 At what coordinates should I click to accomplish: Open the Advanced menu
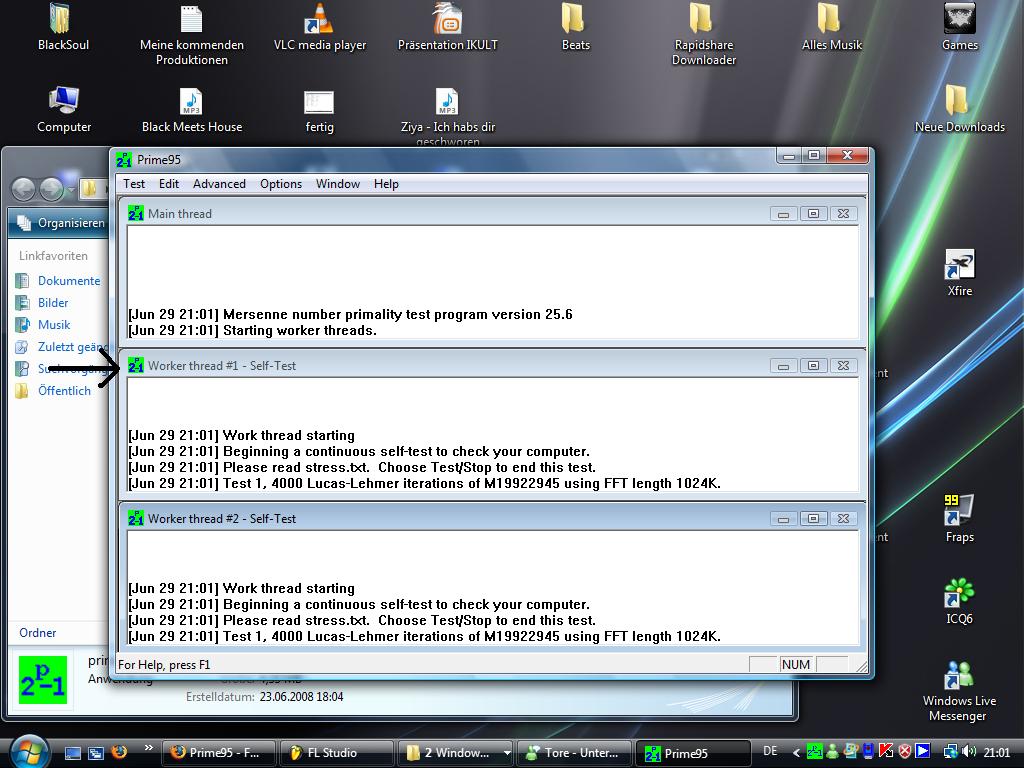tap(219, 184)
